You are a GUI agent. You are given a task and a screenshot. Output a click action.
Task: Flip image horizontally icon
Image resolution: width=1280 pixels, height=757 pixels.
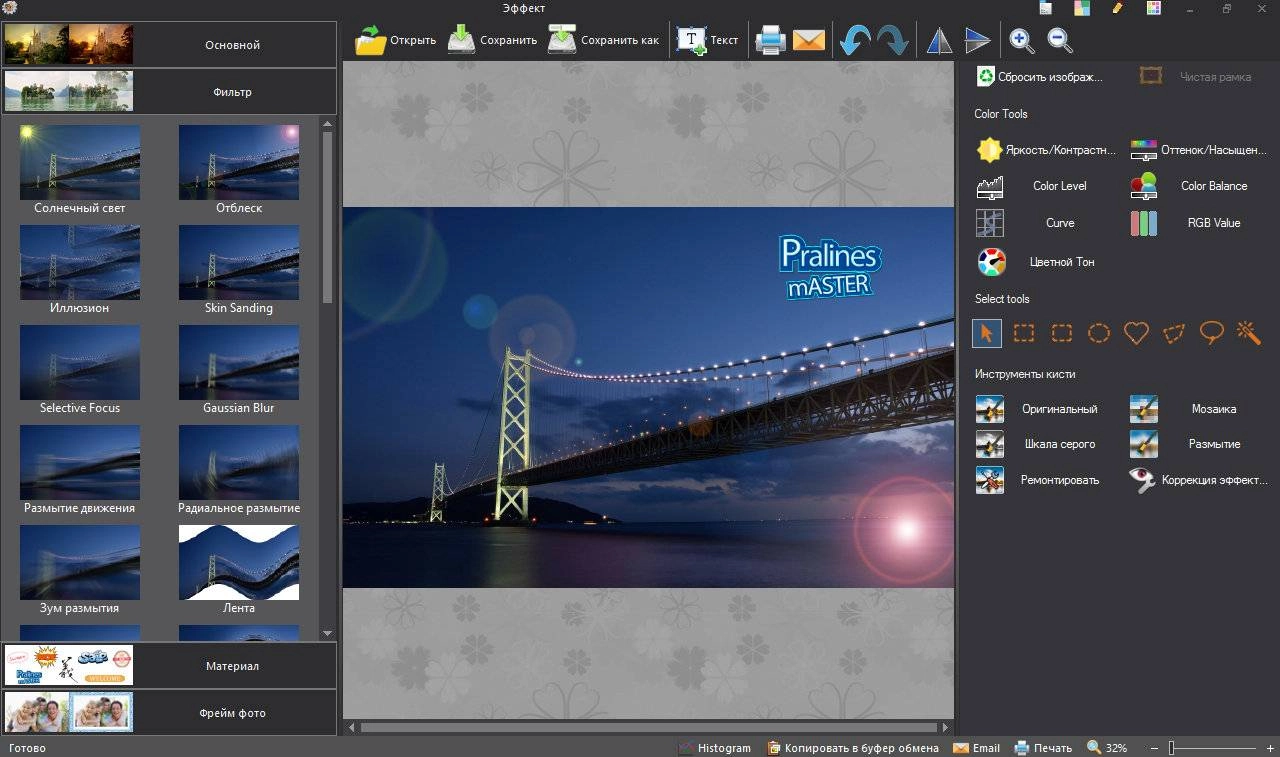939,40
